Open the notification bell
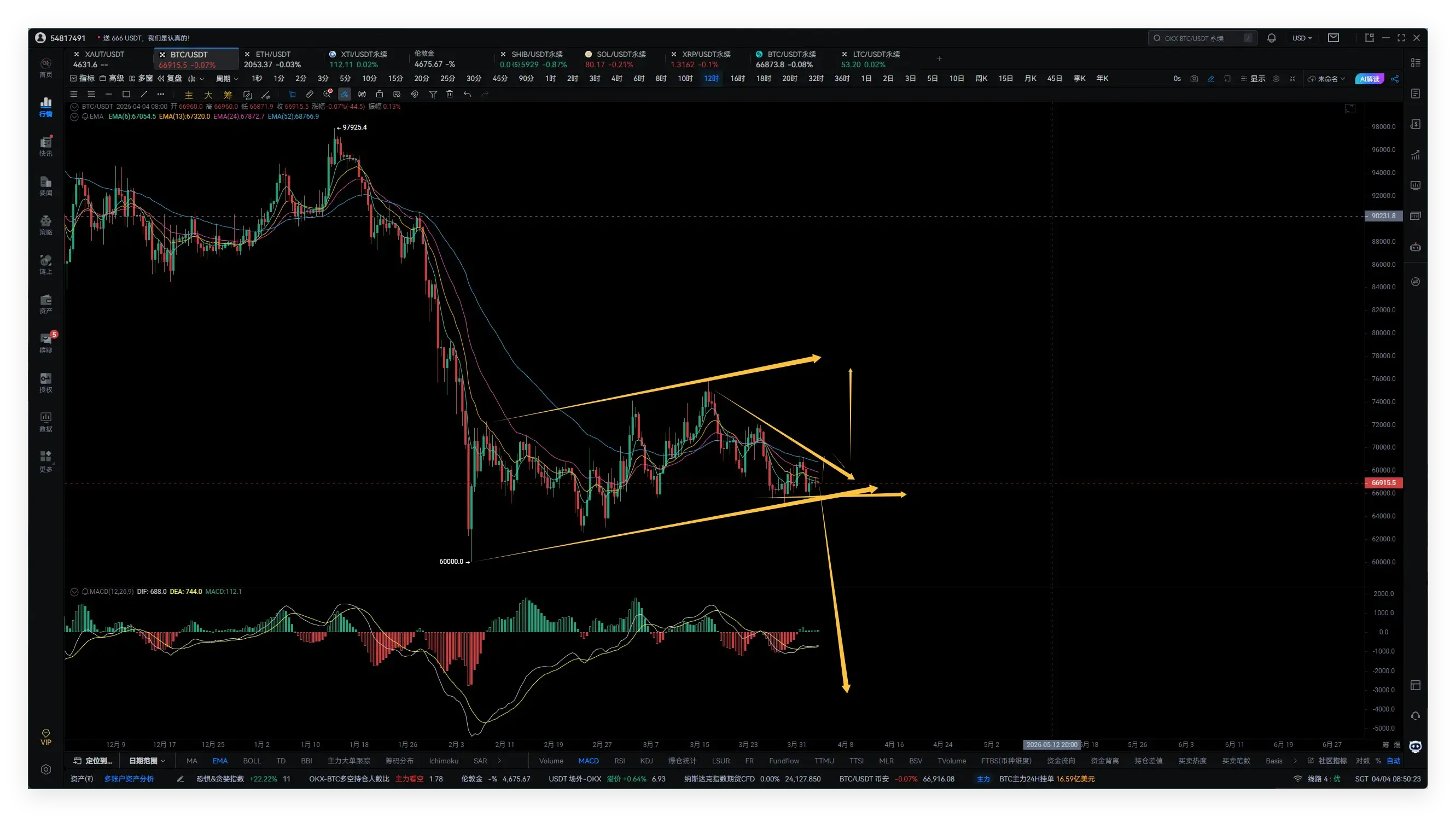1456x817 pixels. point(1271,38)
